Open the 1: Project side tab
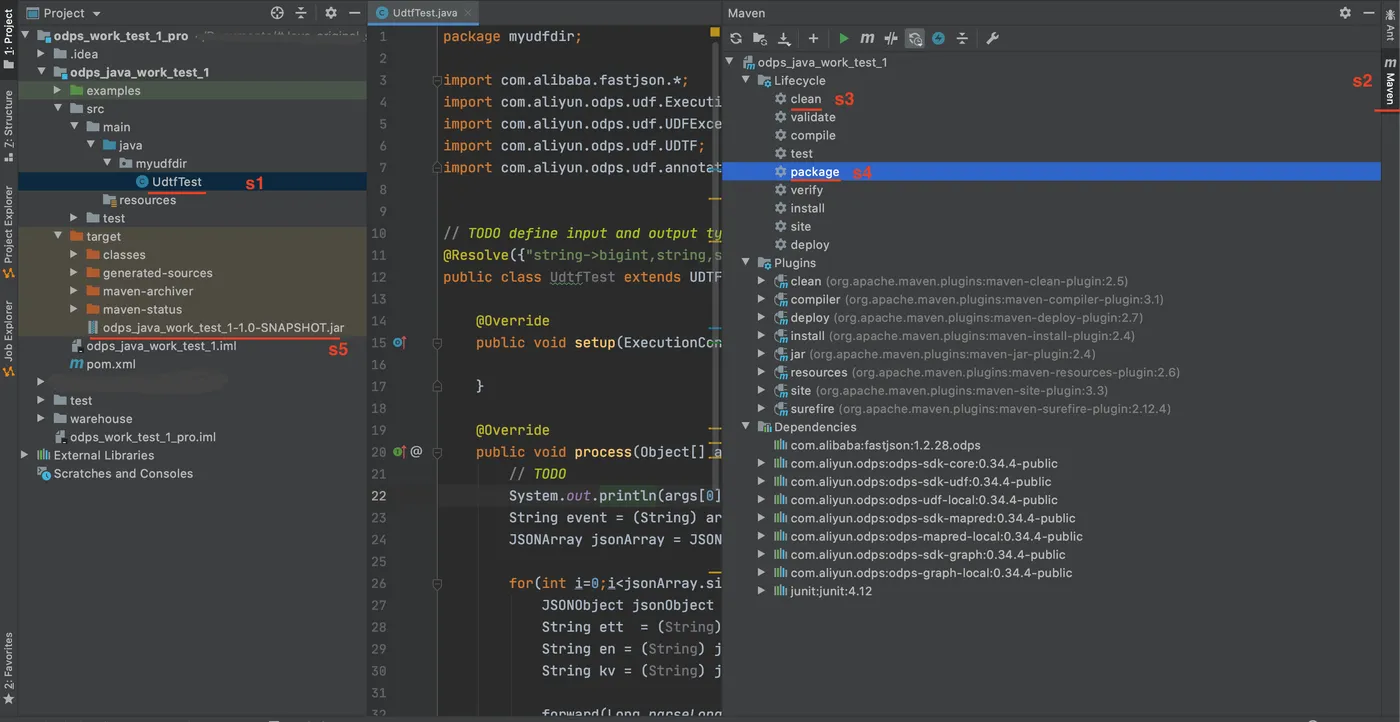 point(9,40)
